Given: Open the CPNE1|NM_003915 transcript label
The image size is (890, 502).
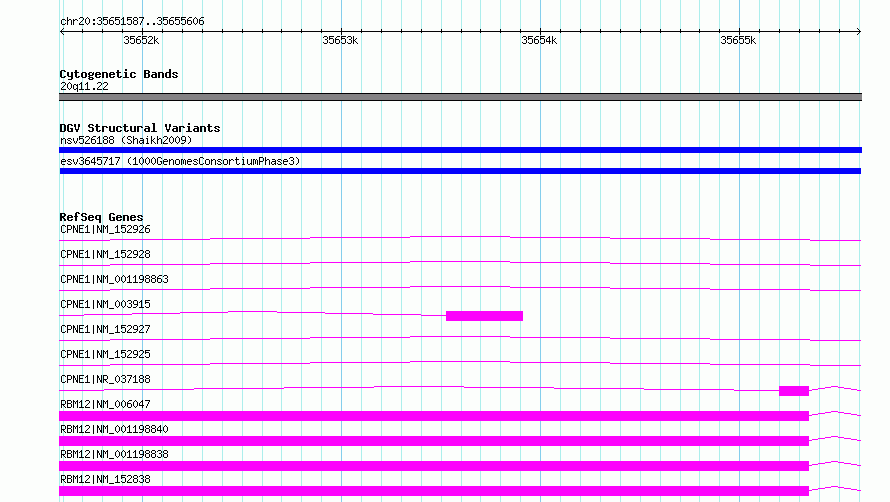Looking at the screenshot, I should [105, 304].
